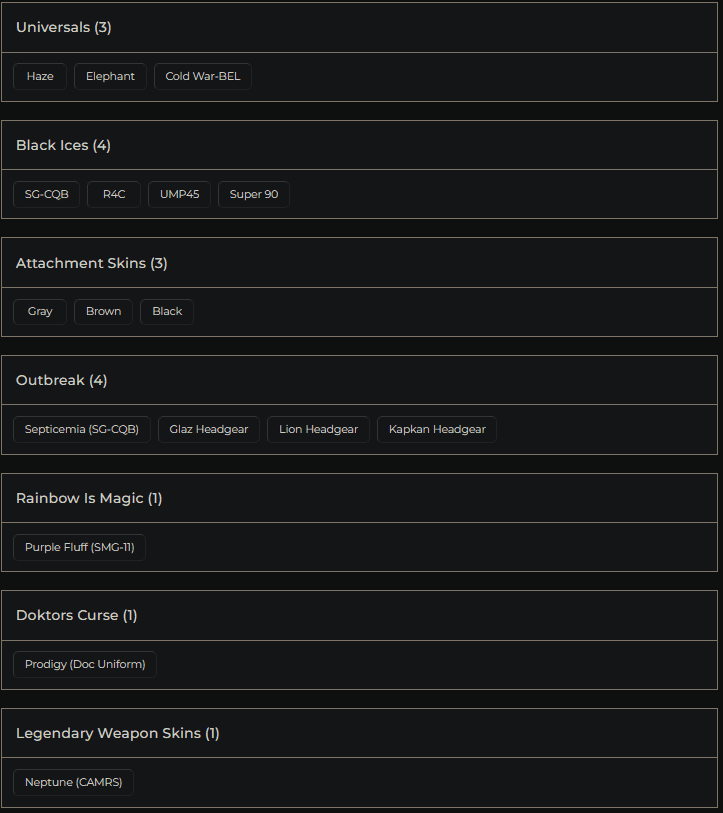This screenshot has height=813, width=723.
Task: Click the Outbreak (4) section header
Action: (x=62, y=380)
